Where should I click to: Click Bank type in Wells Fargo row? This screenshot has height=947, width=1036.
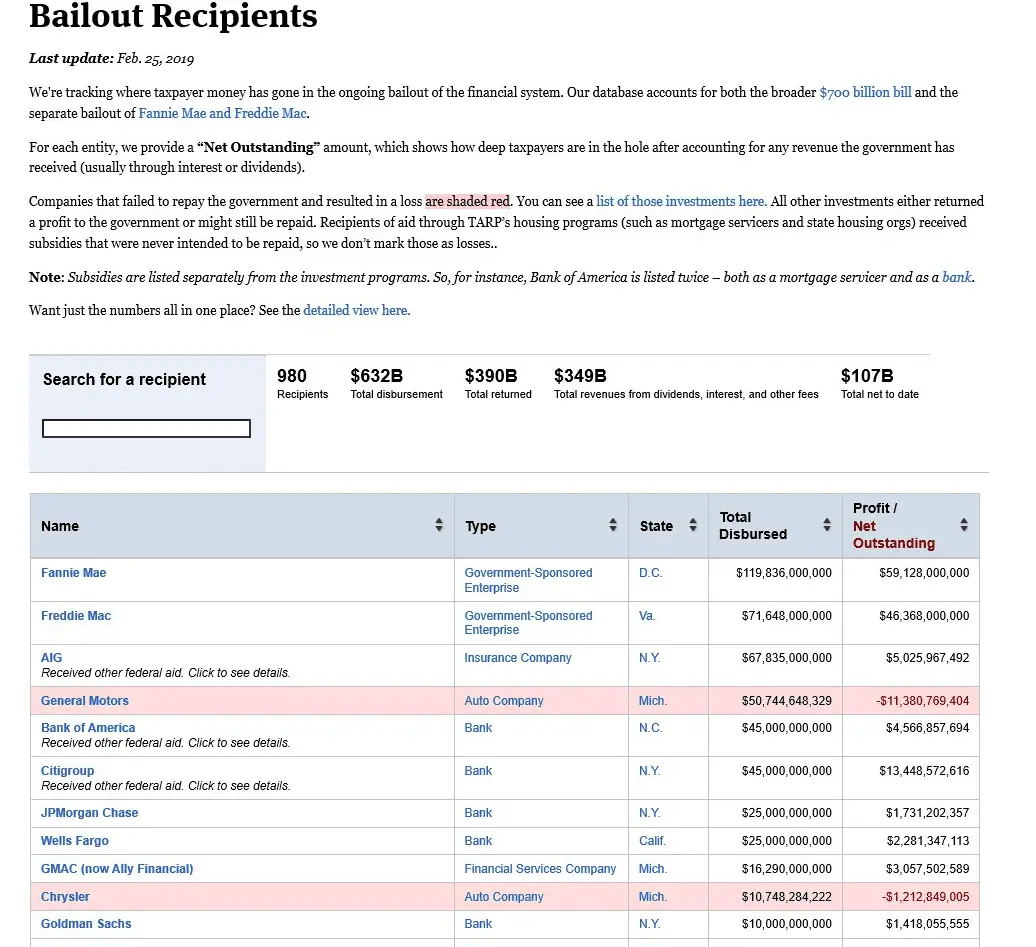(x=478, y=841)
